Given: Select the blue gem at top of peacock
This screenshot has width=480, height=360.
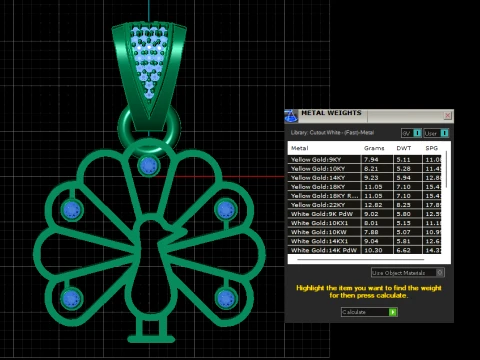Looking at the screenshot, I should pos(149,165).
